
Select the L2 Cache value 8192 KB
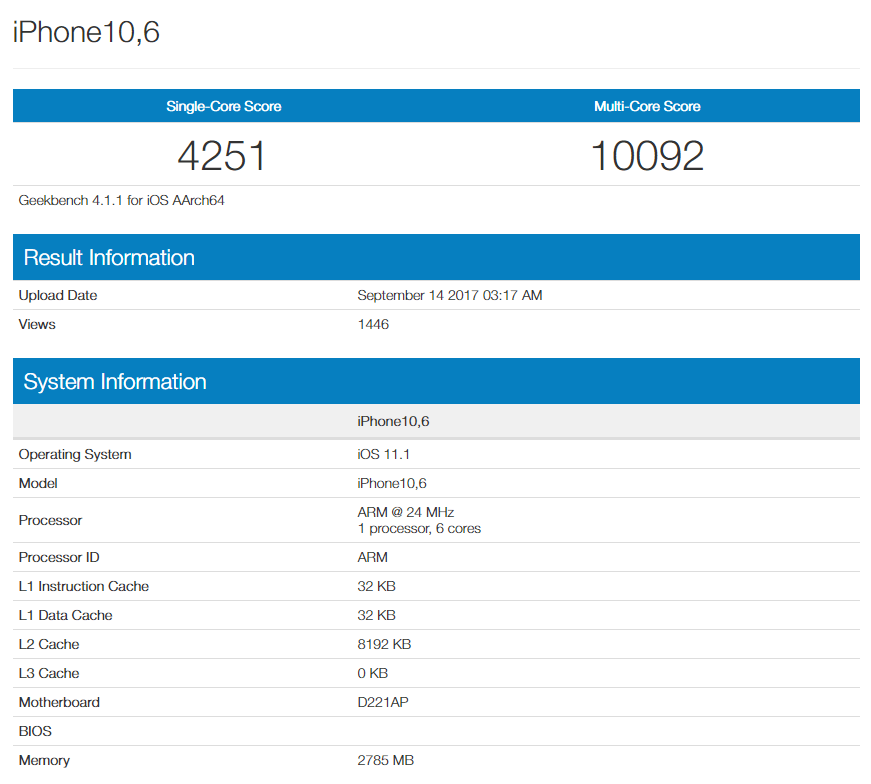[x=384, y=644]
